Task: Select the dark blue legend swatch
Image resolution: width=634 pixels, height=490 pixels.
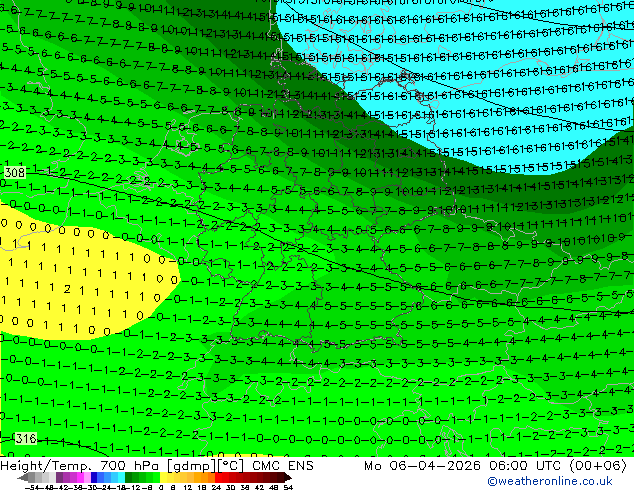Action: [94, 478]
